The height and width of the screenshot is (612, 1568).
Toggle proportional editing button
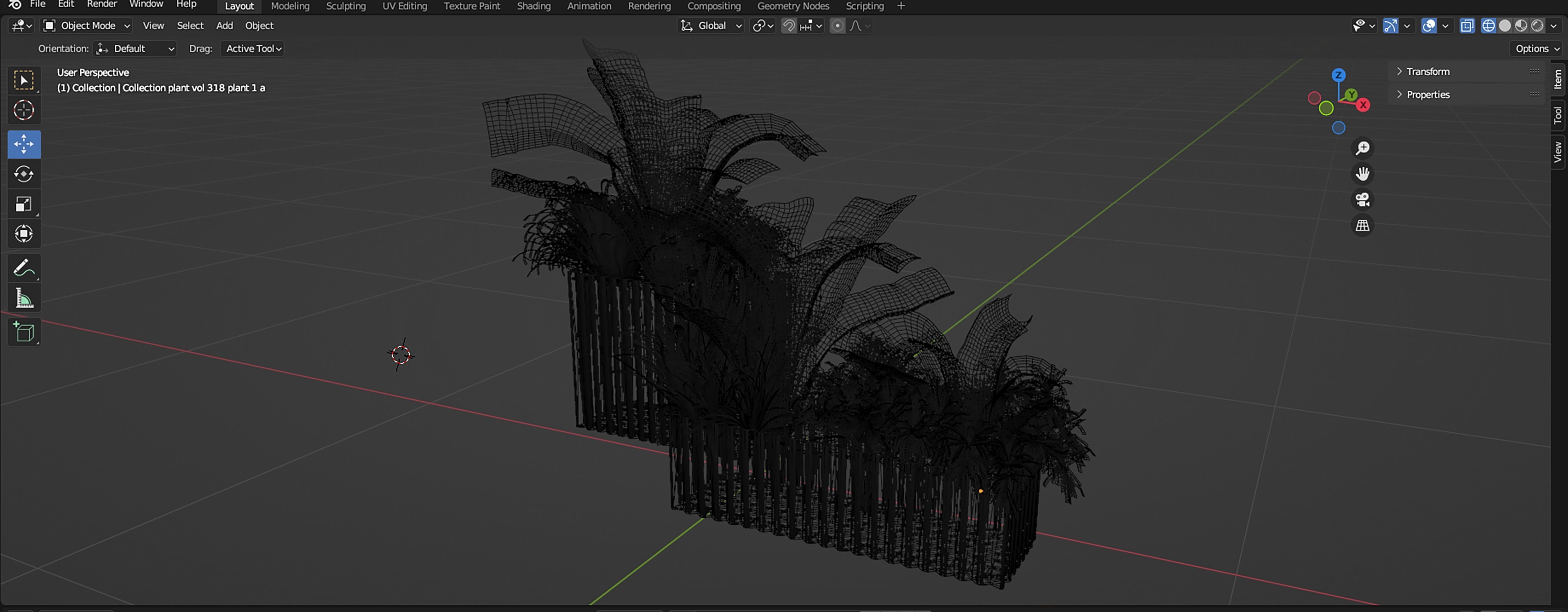838,25
